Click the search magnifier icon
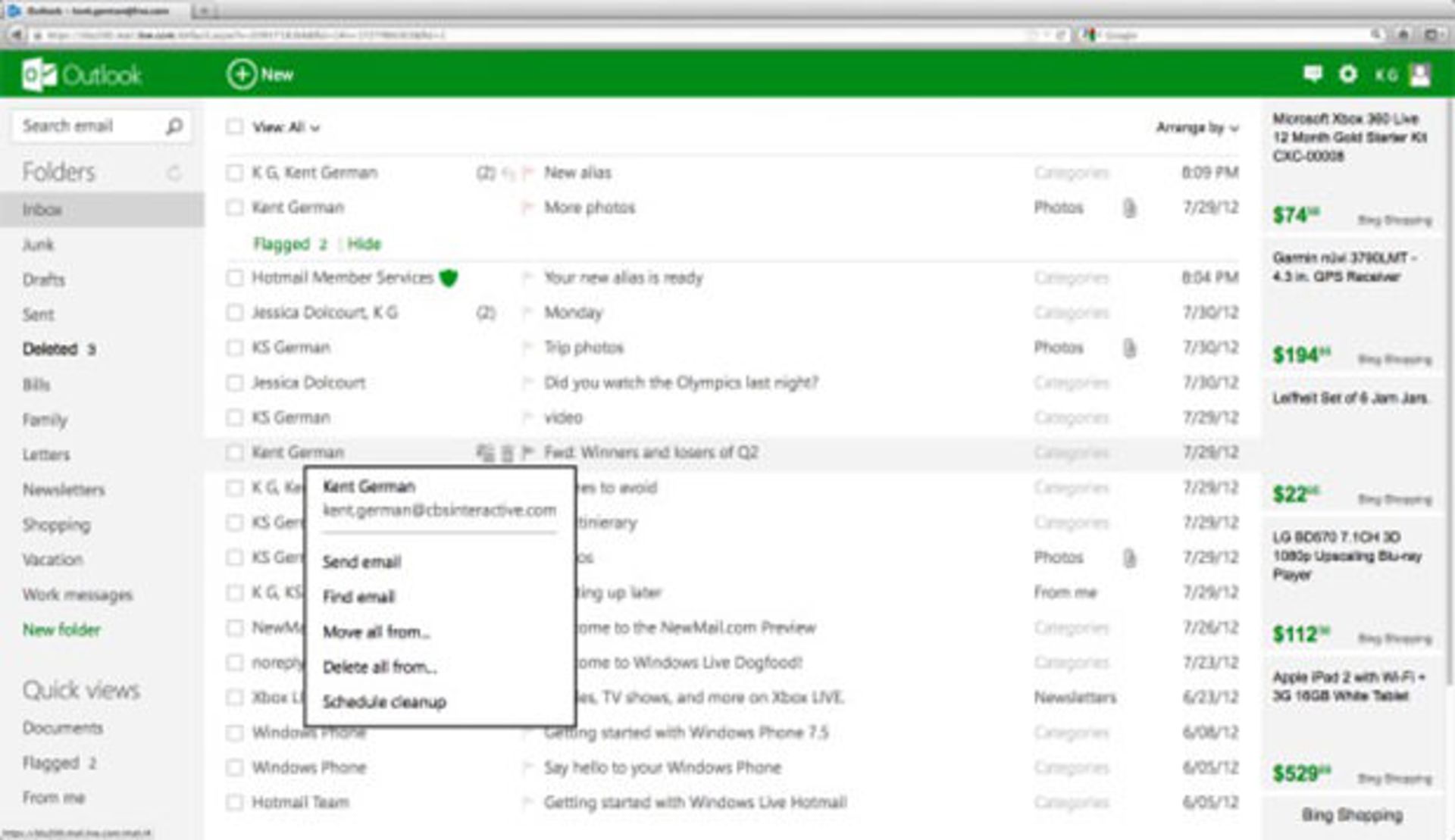The height and width of the screenshot is (840, 1455). coord(174,126)
